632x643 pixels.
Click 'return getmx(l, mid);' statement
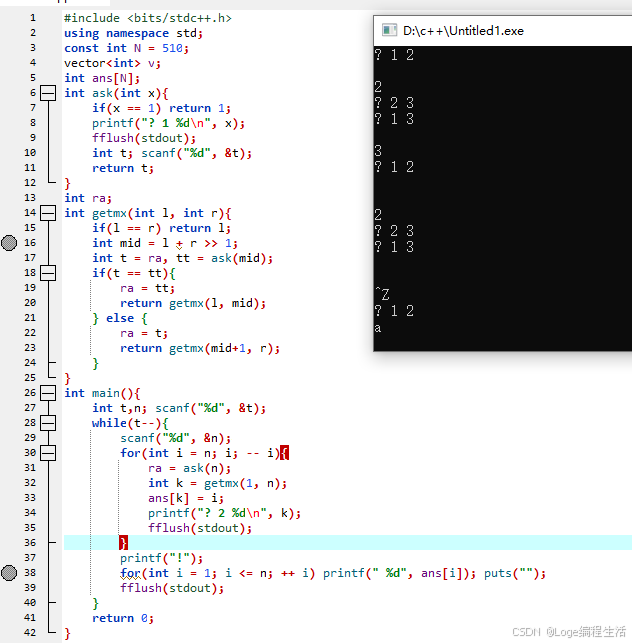(x=193, y=303)
